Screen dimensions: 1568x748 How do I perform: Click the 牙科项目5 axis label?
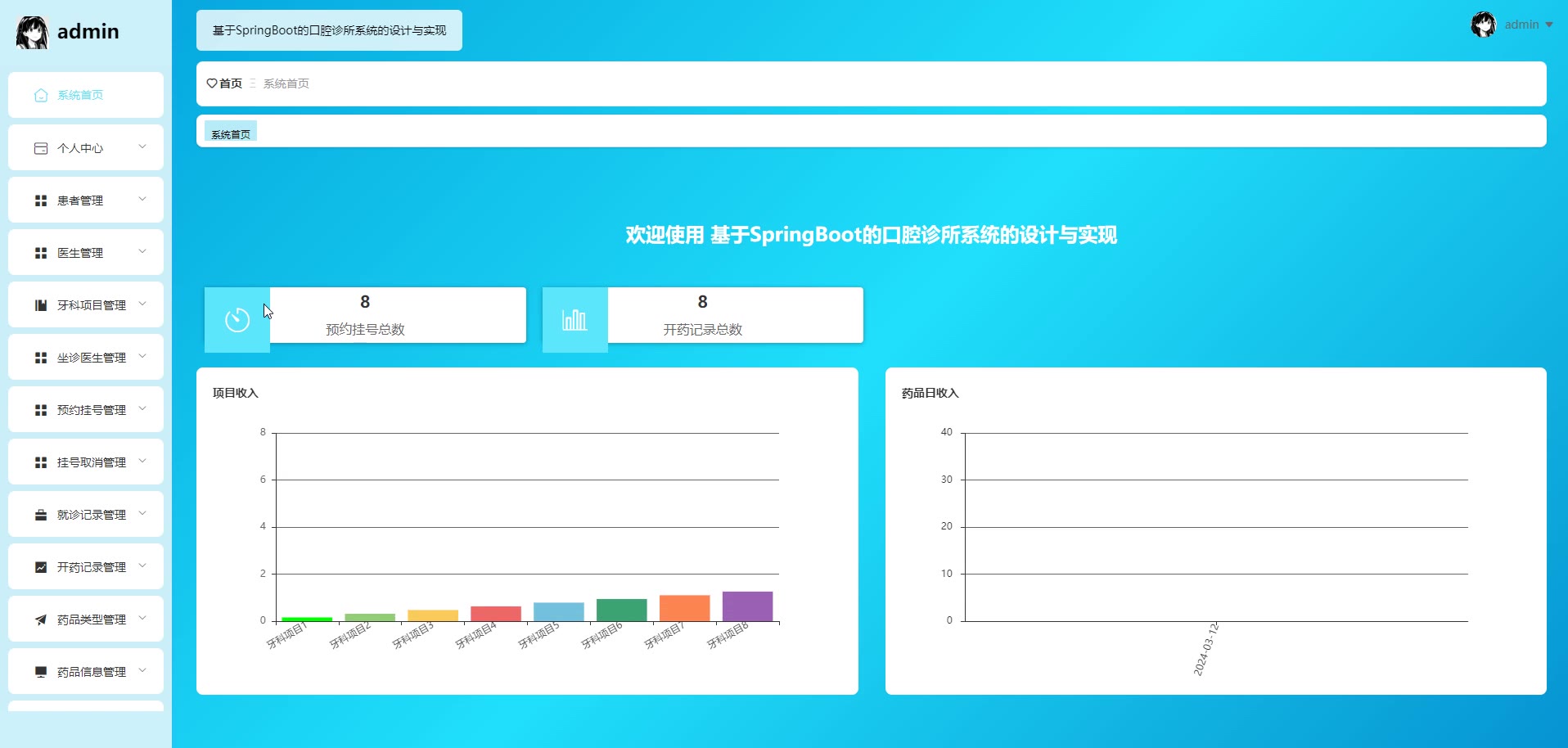[x=538, y=635]
